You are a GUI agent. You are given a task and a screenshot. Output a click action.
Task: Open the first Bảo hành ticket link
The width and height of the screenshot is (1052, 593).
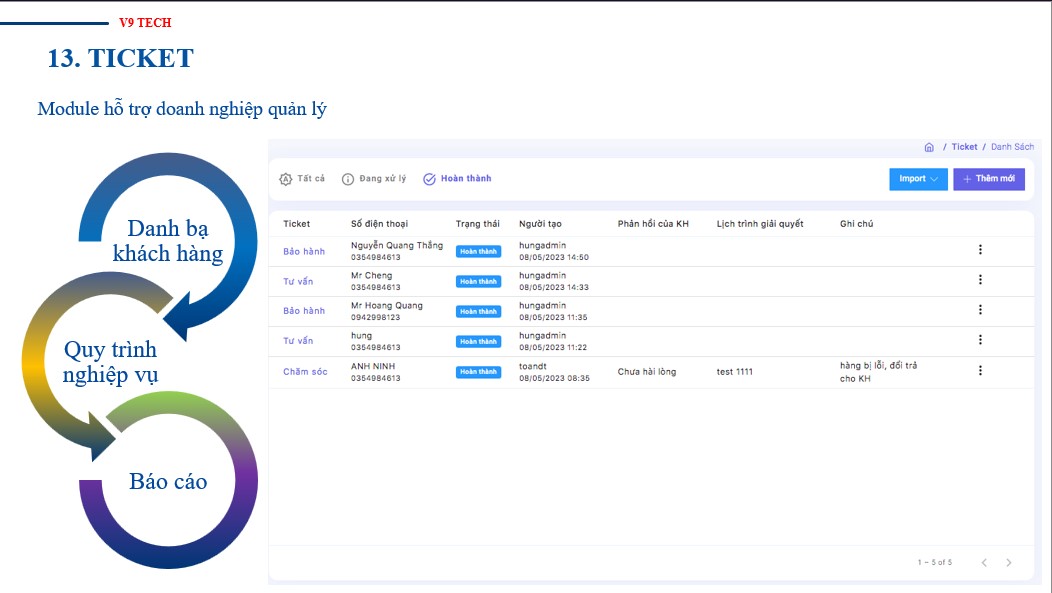click(x=304, y=251)
